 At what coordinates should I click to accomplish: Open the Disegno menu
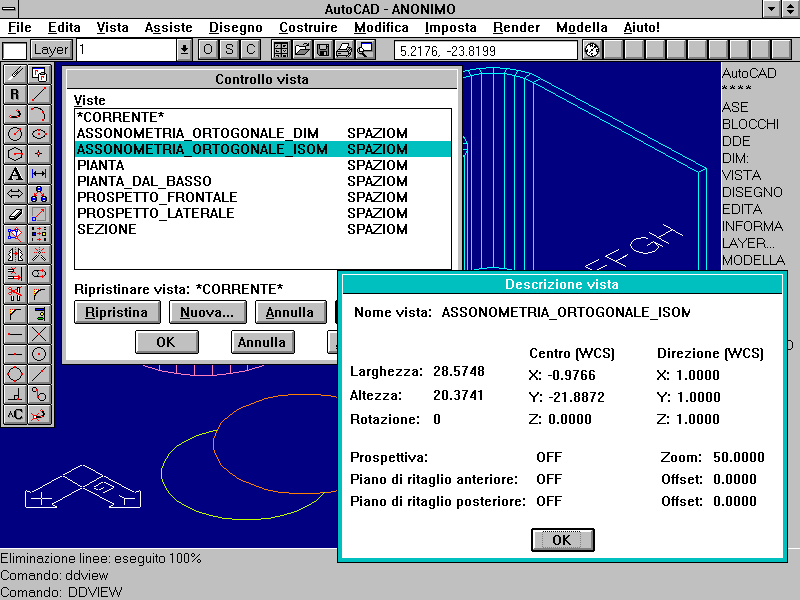pos(236,28)
